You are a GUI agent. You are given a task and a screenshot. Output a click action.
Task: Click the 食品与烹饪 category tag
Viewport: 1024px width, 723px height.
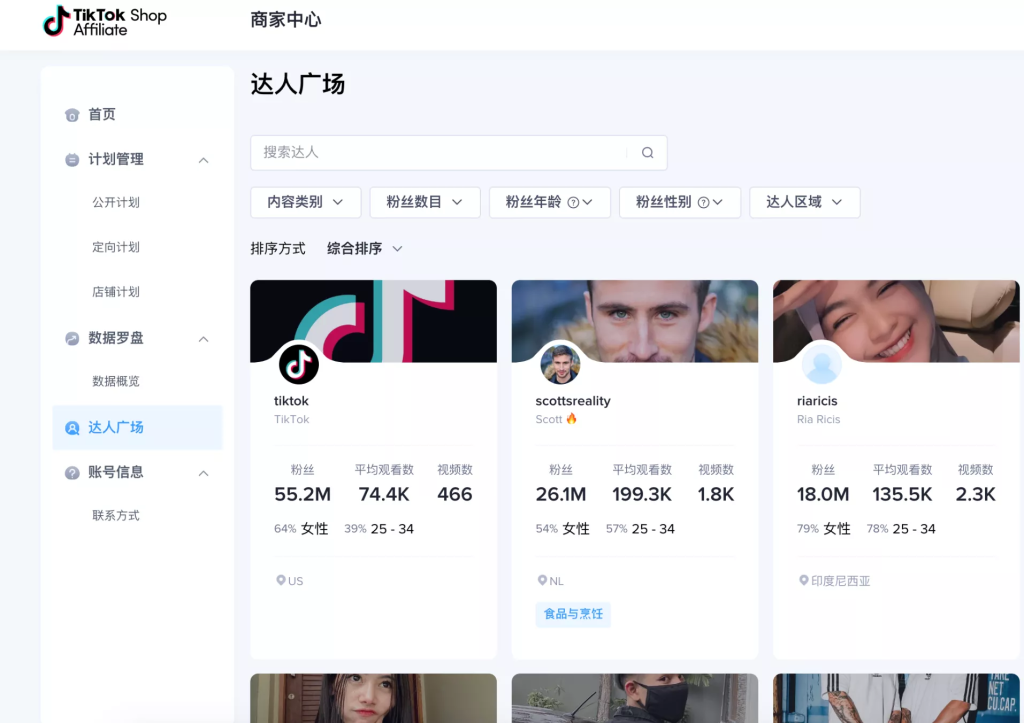click(573, 615)
